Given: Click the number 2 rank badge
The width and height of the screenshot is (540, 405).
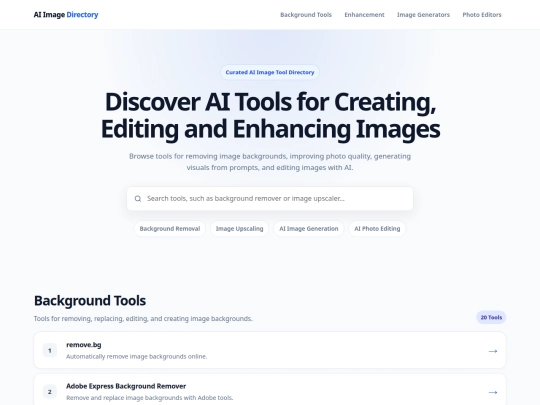Looking at the screenshot, I should (x=50, y=392).
